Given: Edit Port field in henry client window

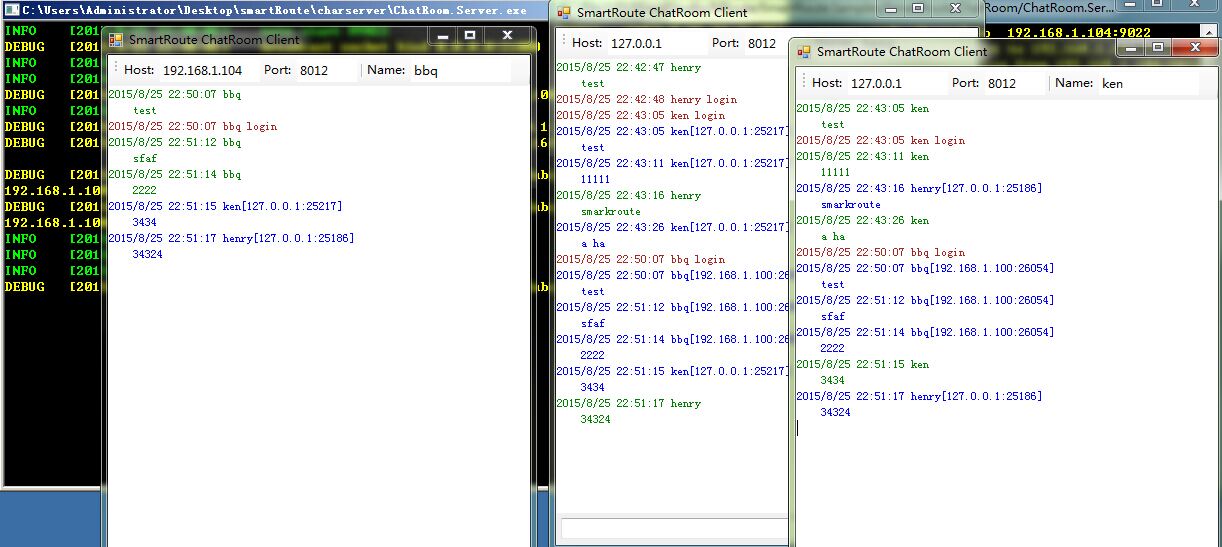Looking at the screenshot, I should (765, 43).
